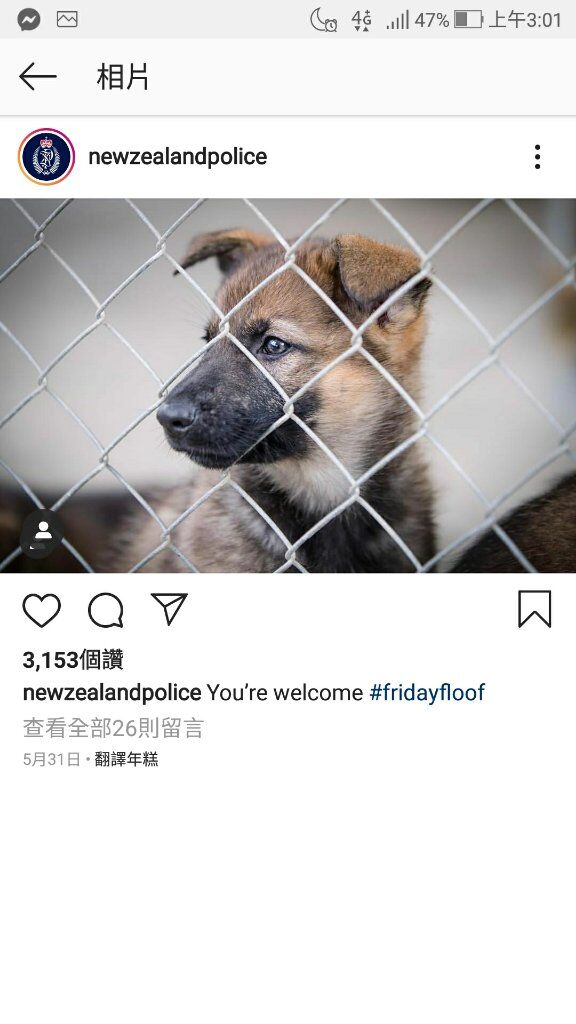Open newzealandpolice username in the caption
This screenshot has width=576, height=1024.
(x=112, y=692)
